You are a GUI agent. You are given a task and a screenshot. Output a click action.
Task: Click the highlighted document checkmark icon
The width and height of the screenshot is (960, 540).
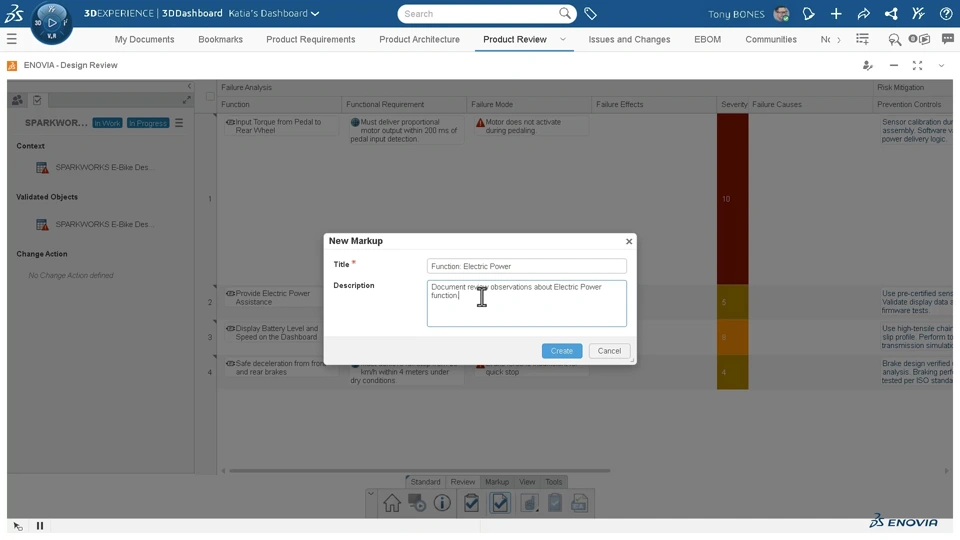(500, 503)
